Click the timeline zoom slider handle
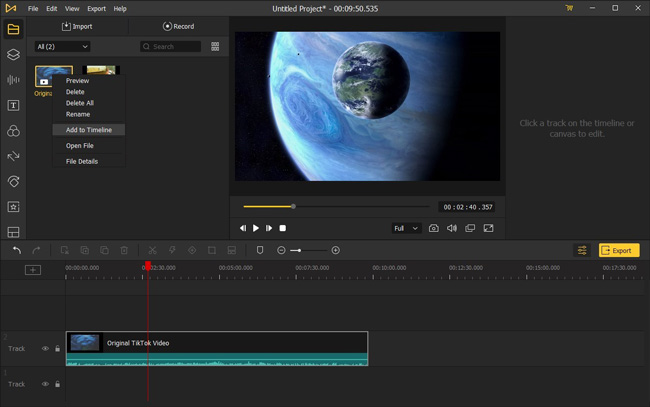The height and width of the screenshot is (407, 650). click(299, 250)
